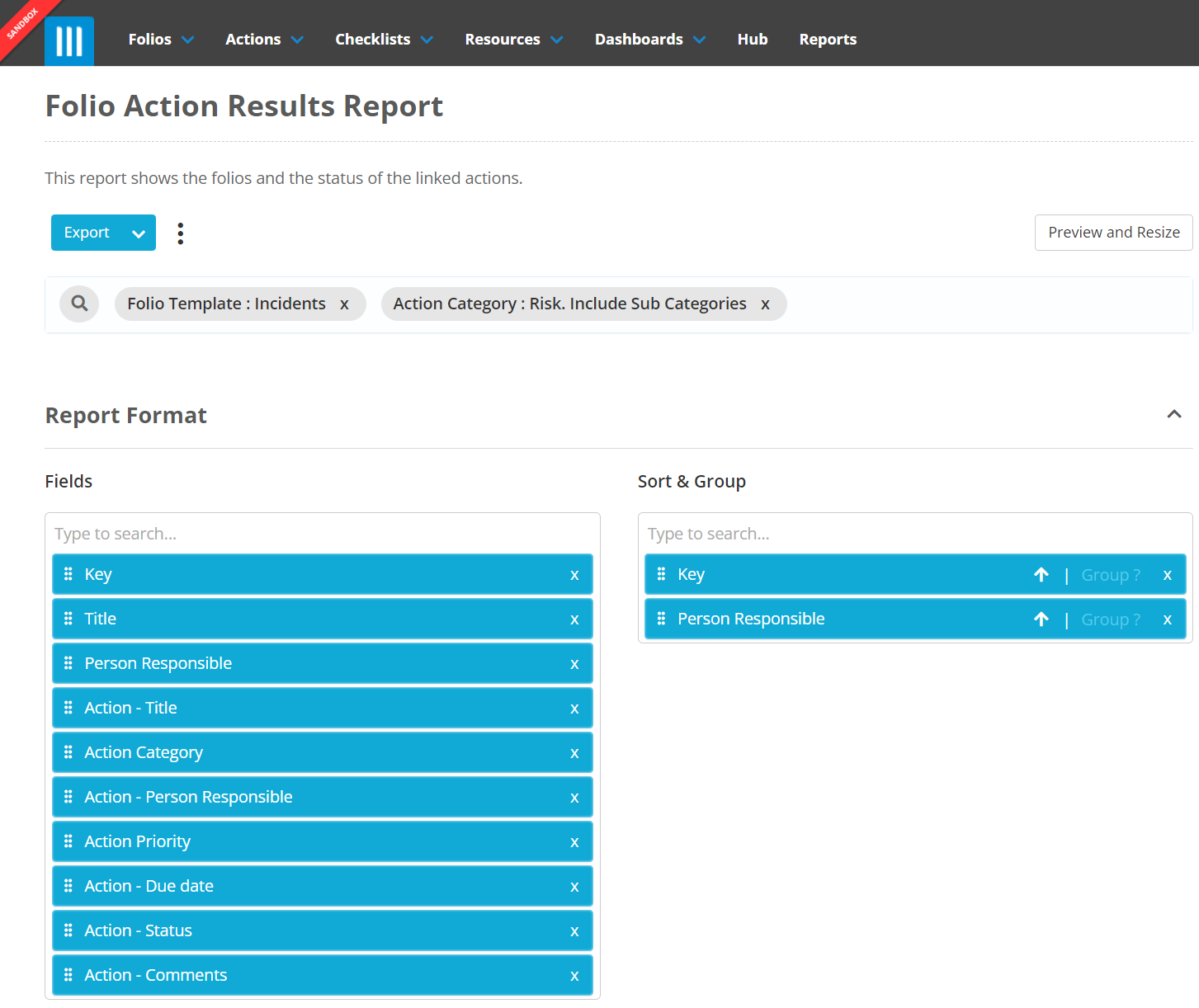Viewport: 1199px width, 1008px height.
Task: Grab the Action - Due date drag handle
Action: click(x=68, y=886)
